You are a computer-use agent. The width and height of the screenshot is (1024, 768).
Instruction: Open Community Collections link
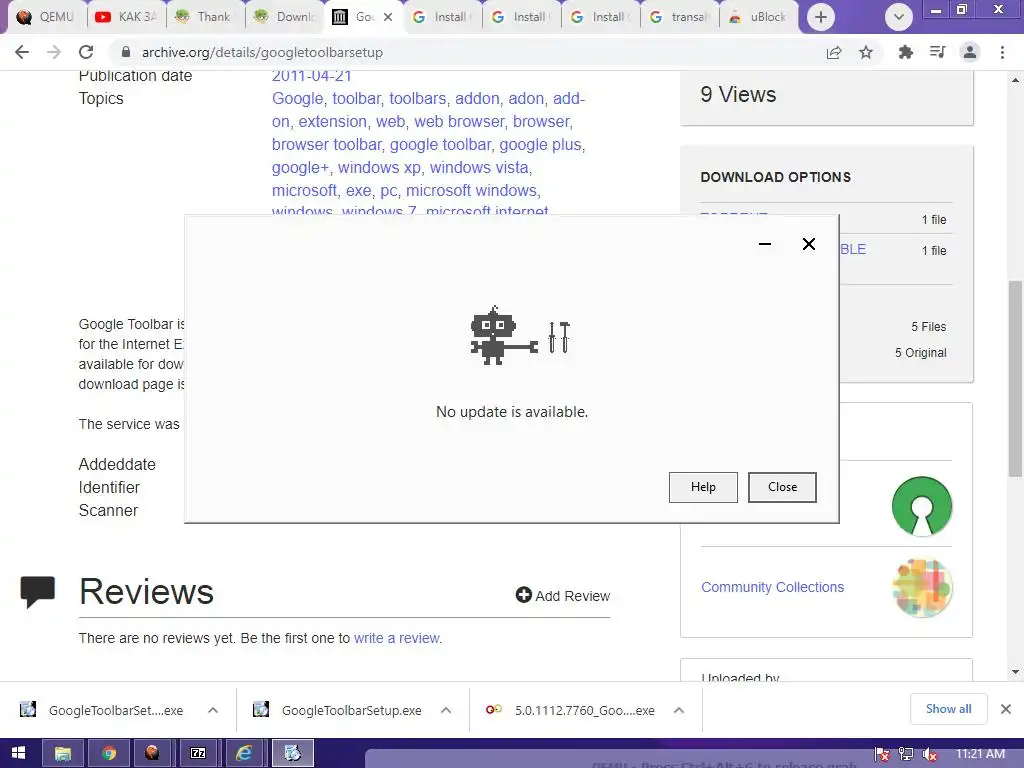click(x=773, y=587)
